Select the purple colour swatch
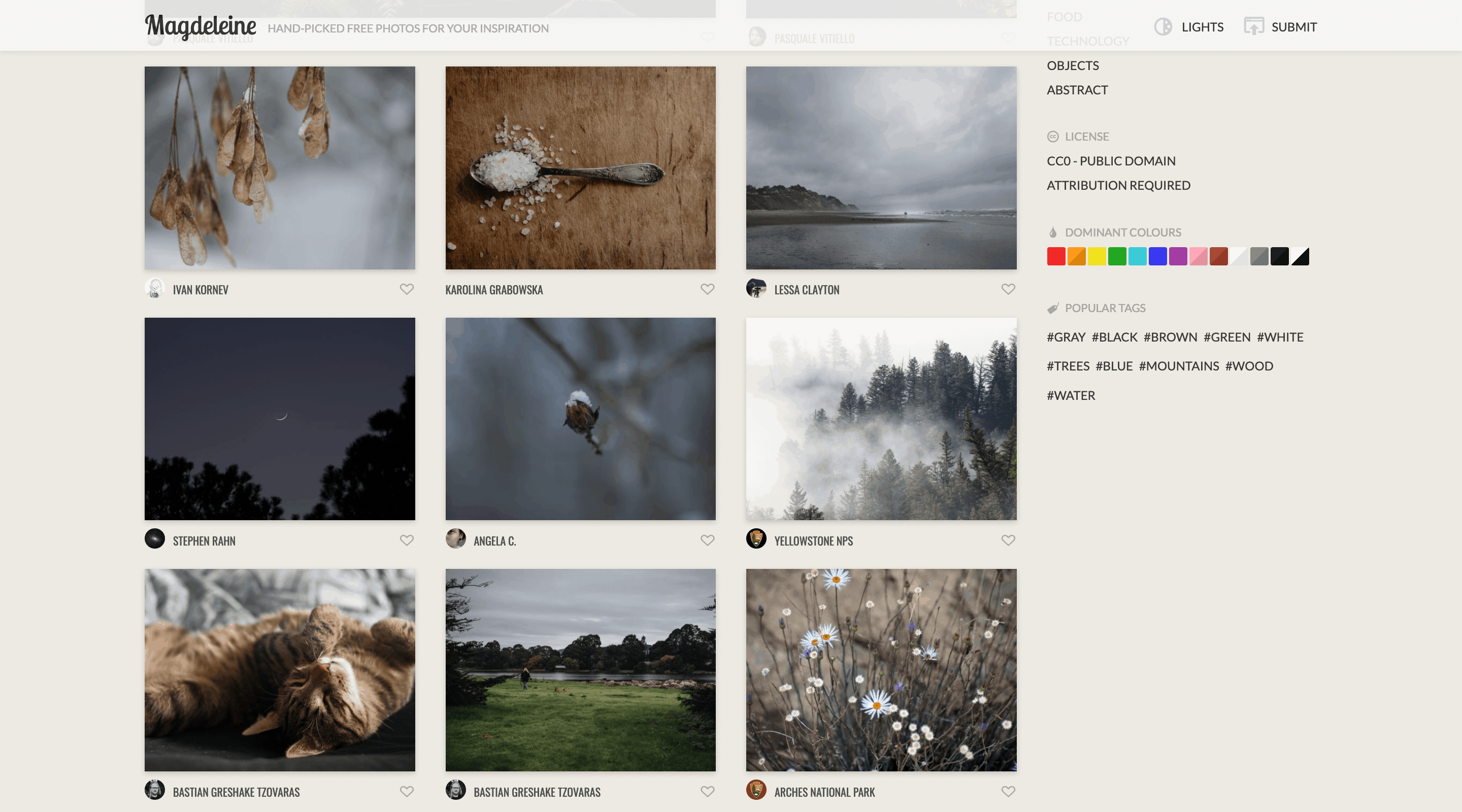The height and width of the screenshot is (812, 1462). pyautogui.click(x=1178, y=256)
